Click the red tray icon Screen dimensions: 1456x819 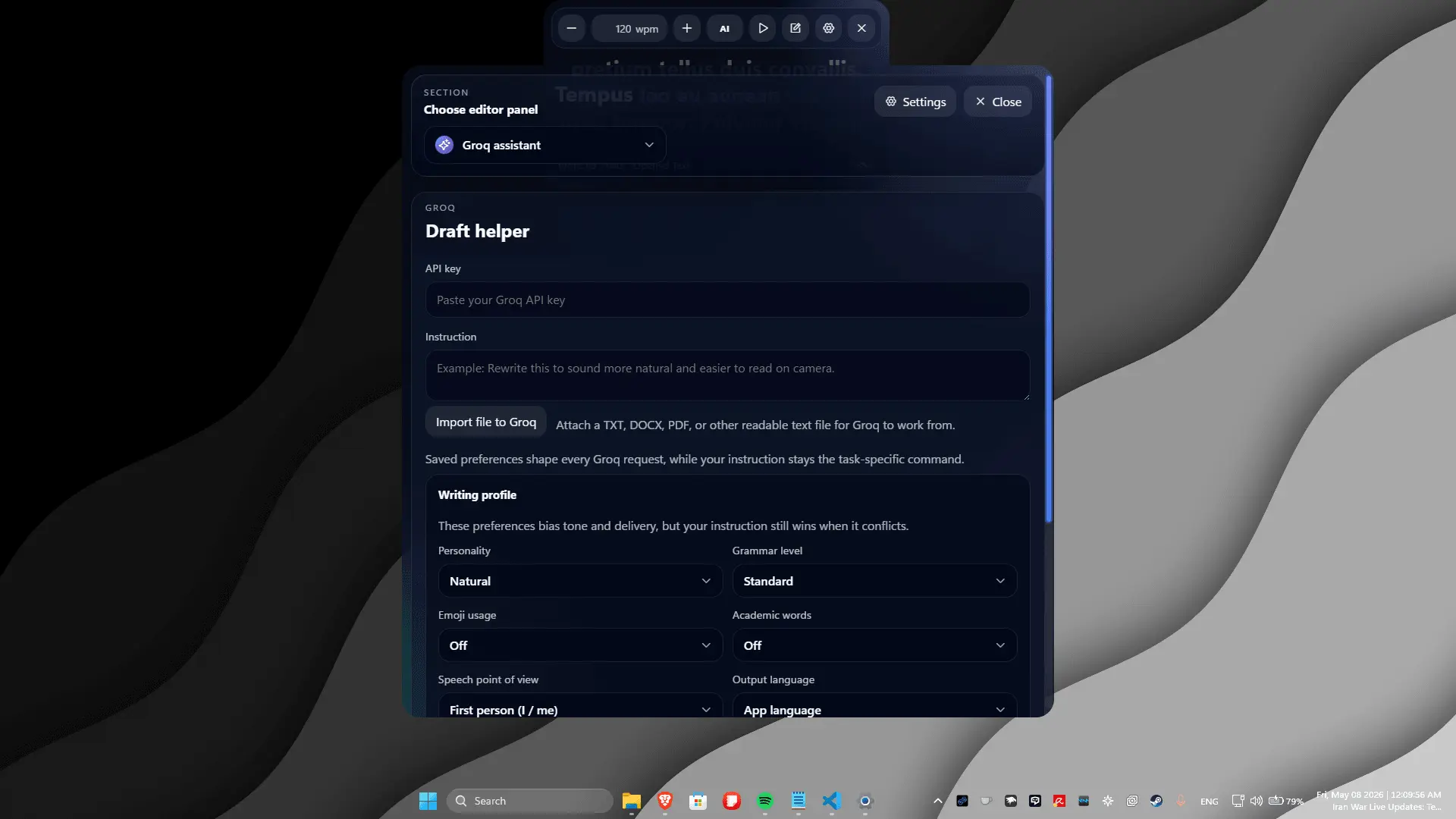(1059, 801)
